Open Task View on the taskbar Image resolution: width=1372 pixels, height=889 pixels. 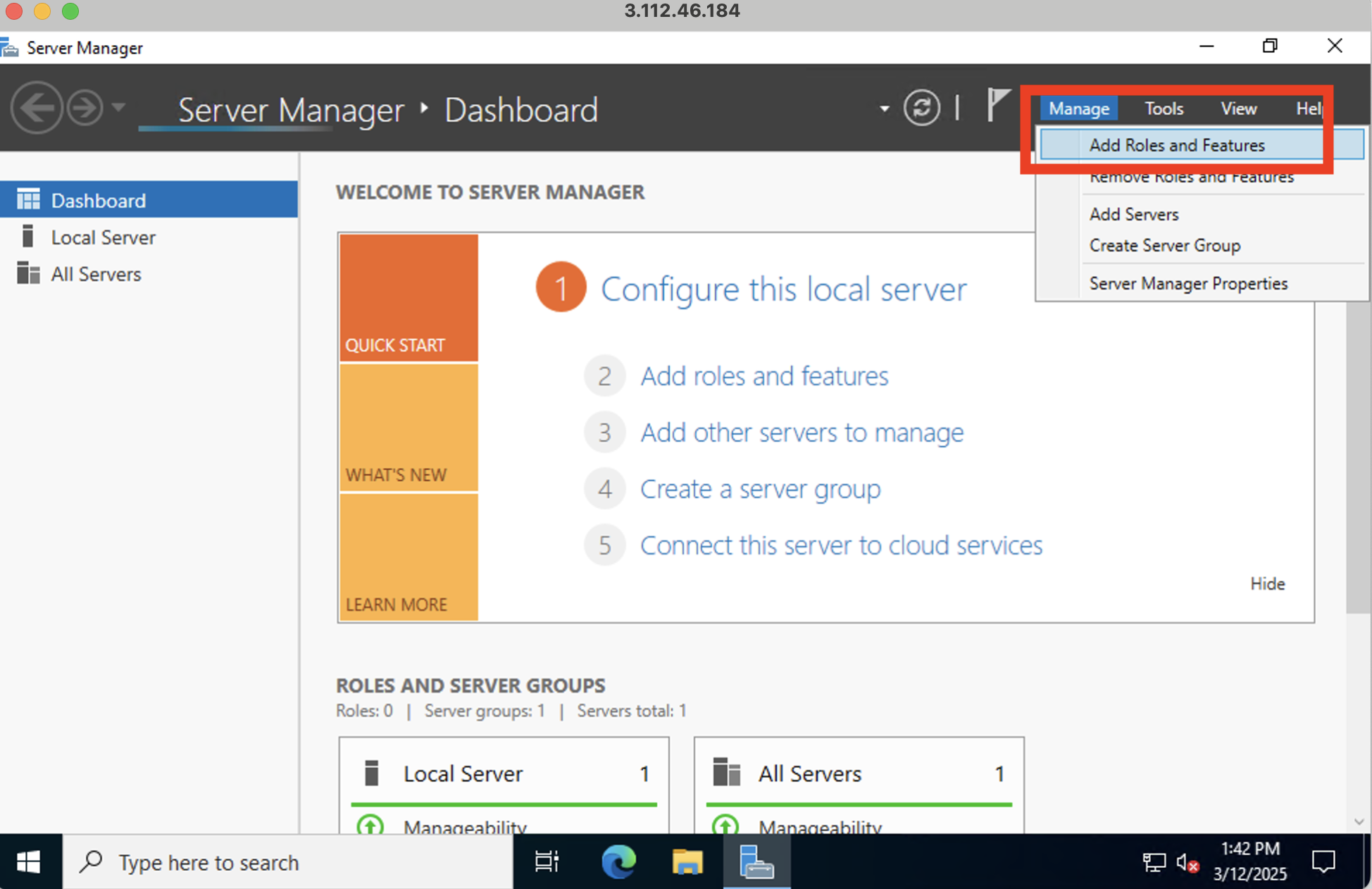(x=547, y=862)
